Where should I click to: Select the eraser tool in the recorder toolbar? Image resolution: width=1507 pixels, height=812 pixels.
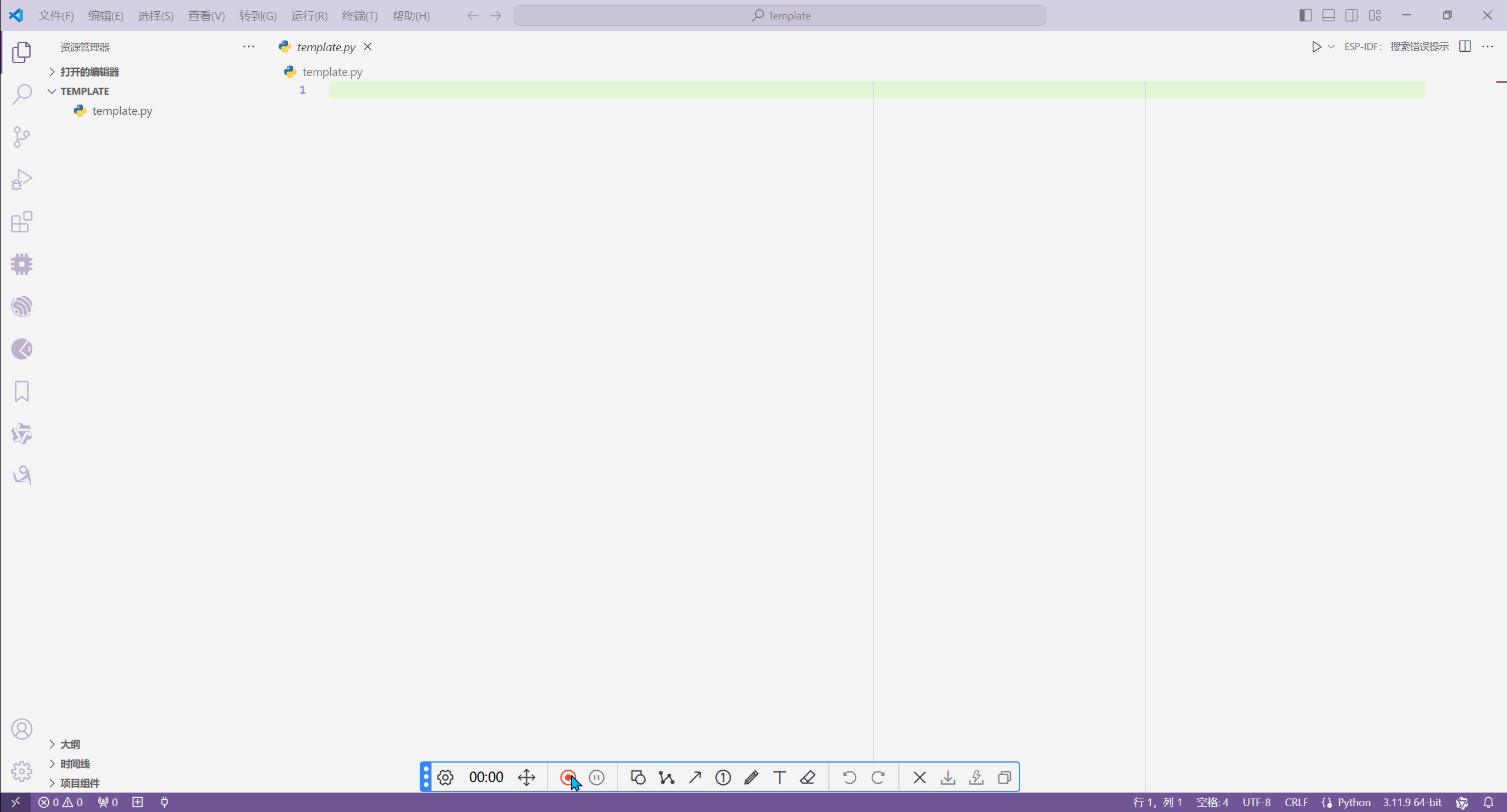tap(808, 777)
